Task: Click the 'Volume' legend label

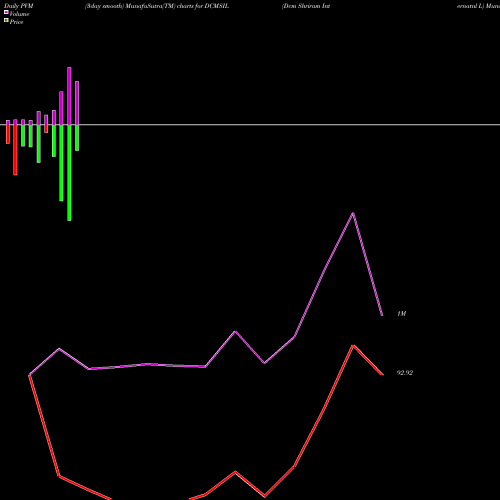Action: tap(19, 14)
